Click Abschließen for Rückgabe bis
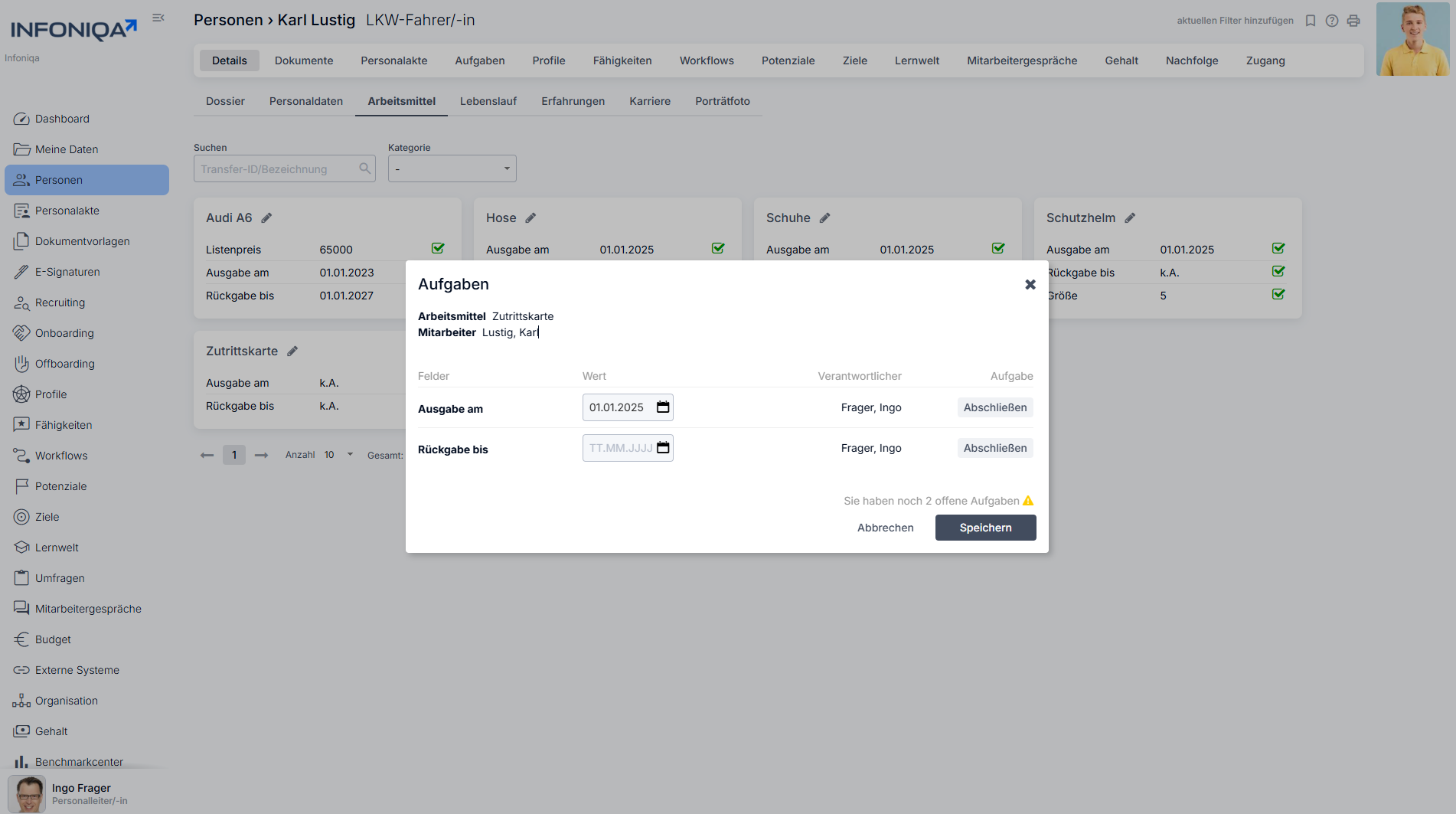 point(995,448)
